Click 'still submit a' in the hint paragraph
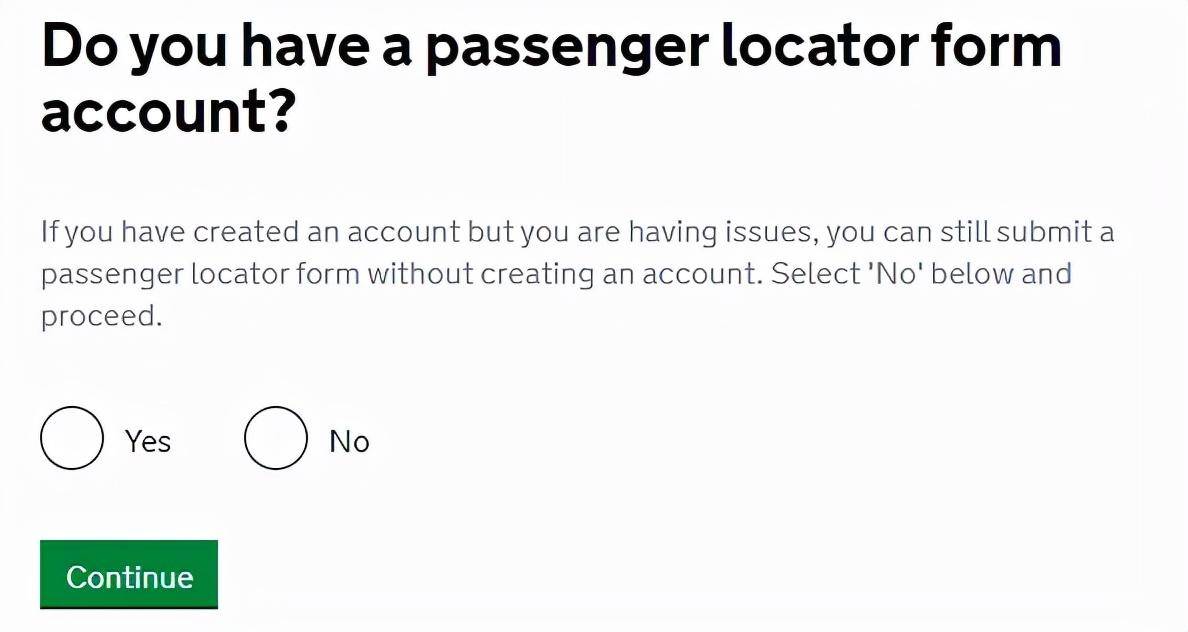This screenshot has height=632, width=1188. [1028, 232]
